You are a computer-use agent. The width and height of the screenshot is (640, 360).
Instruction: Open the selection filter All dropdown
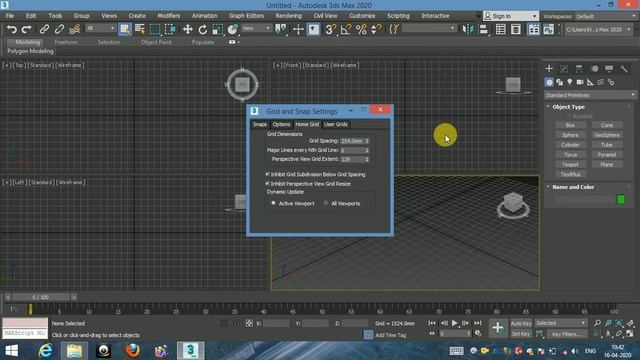pos(100,28)
